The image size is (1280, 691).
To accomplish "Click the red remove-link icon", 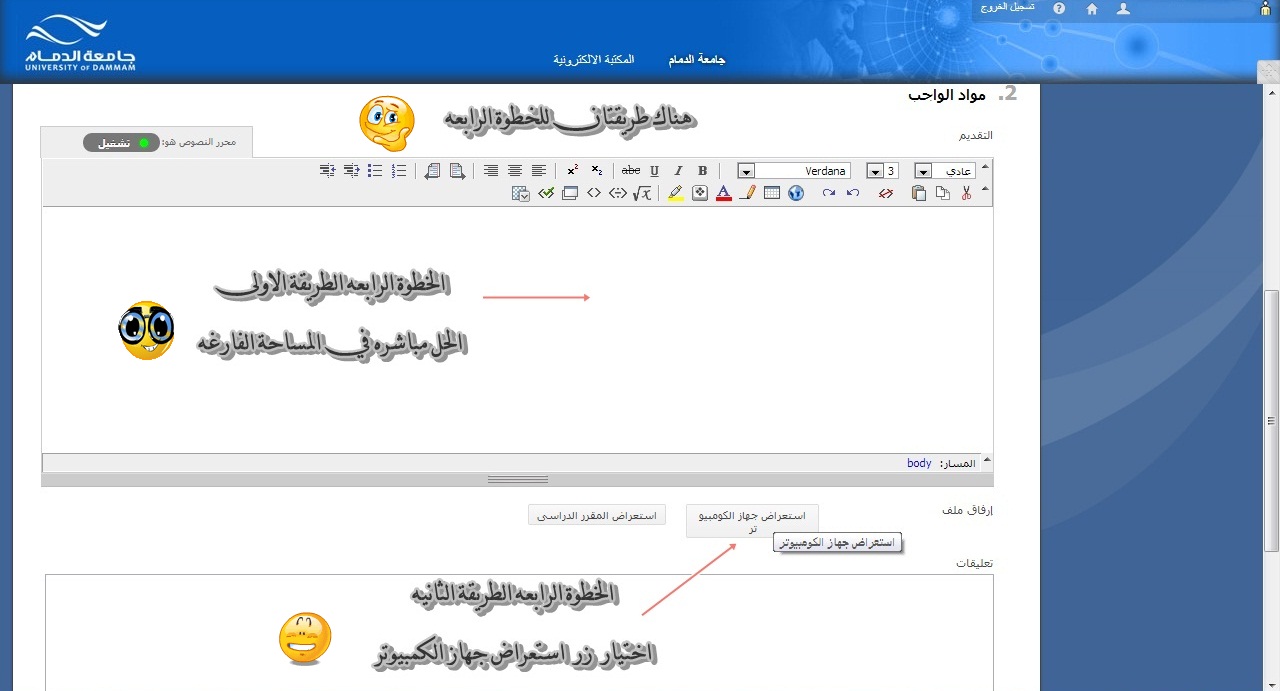I will [x=886, y=193].
